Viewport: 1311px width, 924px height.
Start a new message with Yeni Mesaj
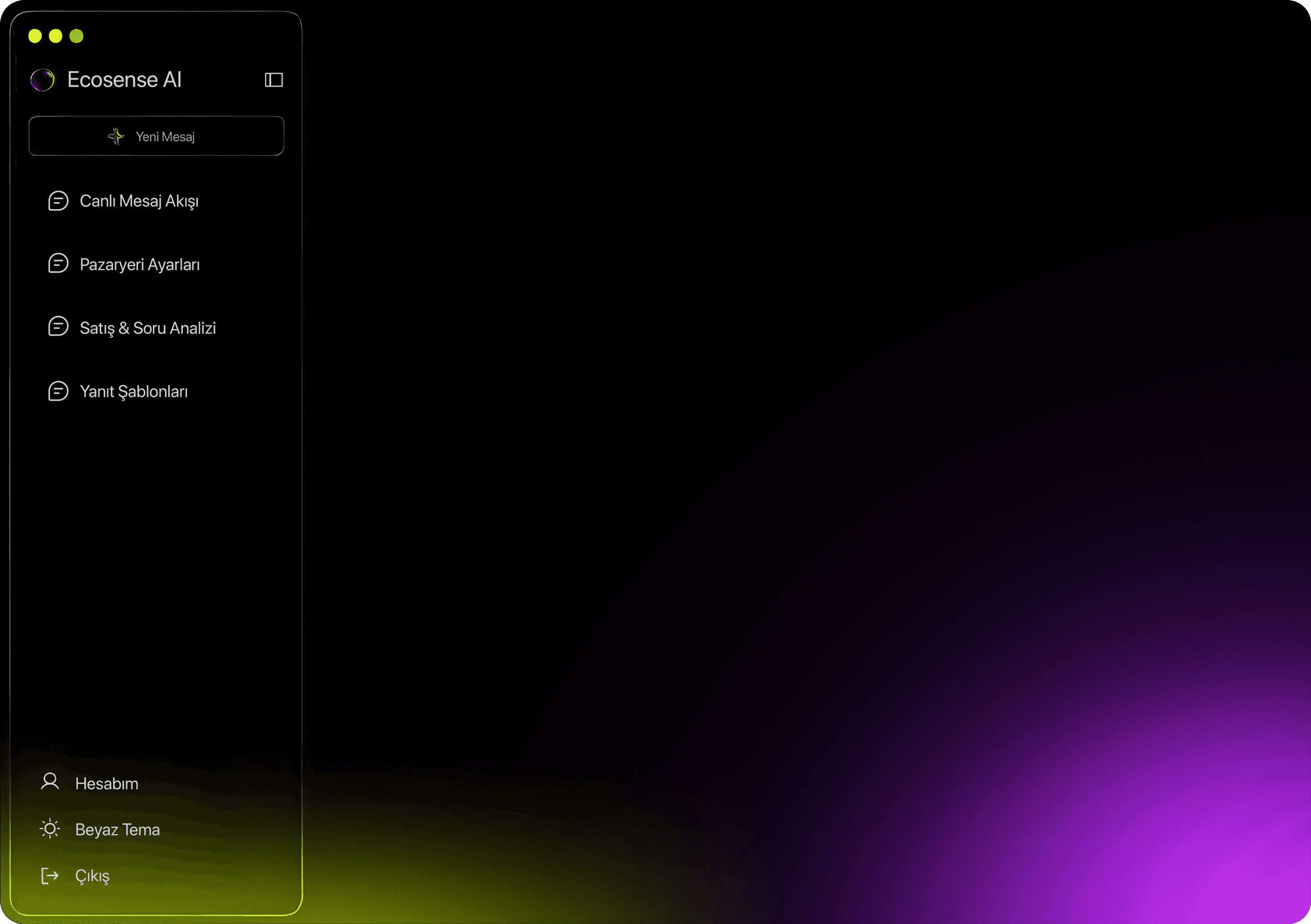[165, 136]
